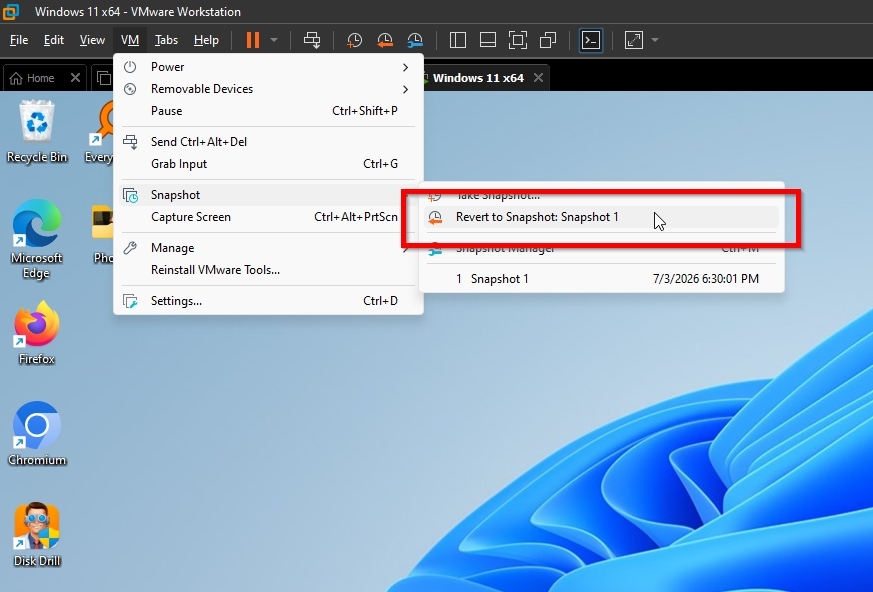Choose Reinstall VMware Tools

[x=268, y=270]
